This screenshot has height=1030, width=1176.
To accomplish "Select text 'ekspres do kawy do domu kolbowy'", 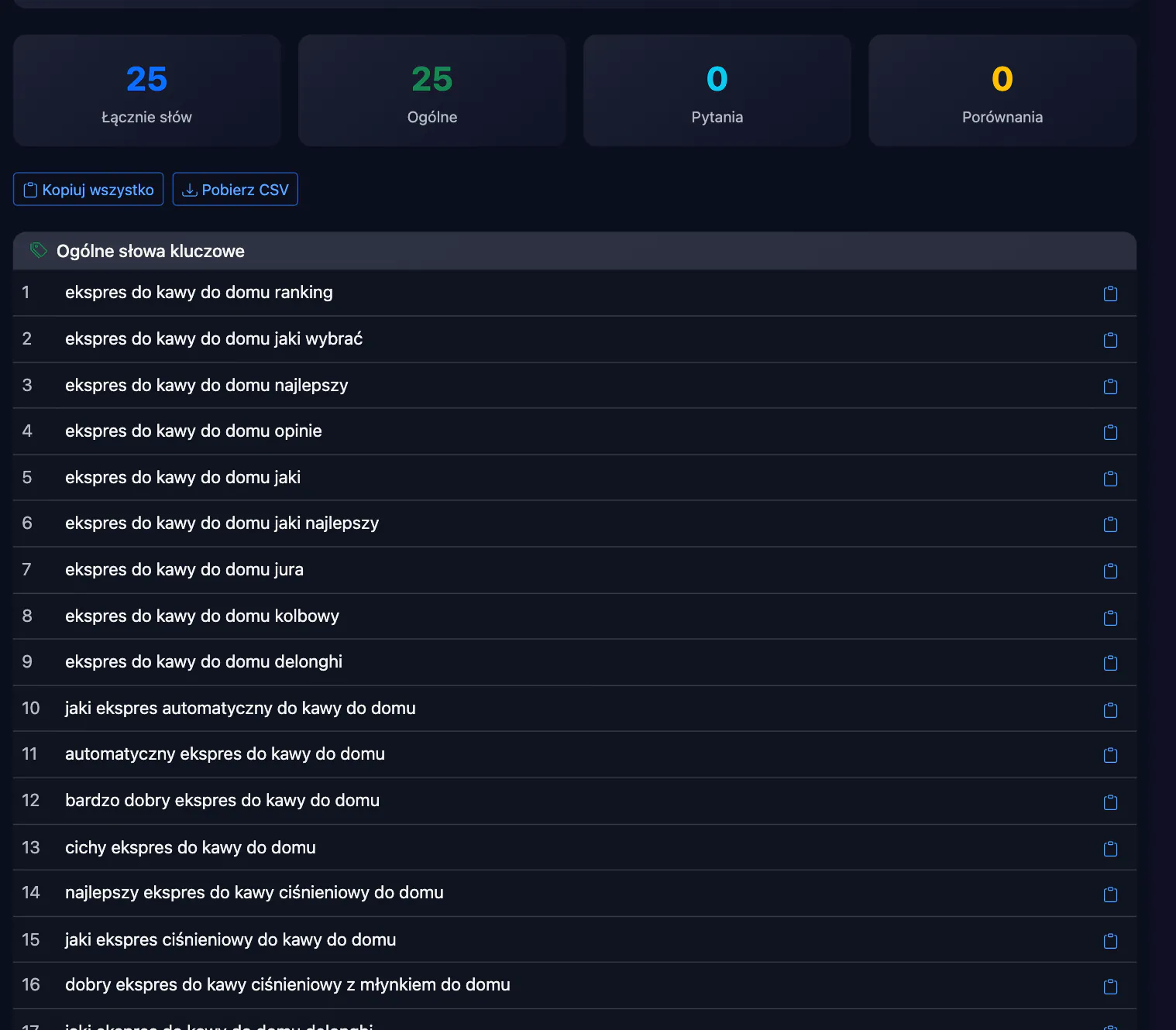I will 202,616.
